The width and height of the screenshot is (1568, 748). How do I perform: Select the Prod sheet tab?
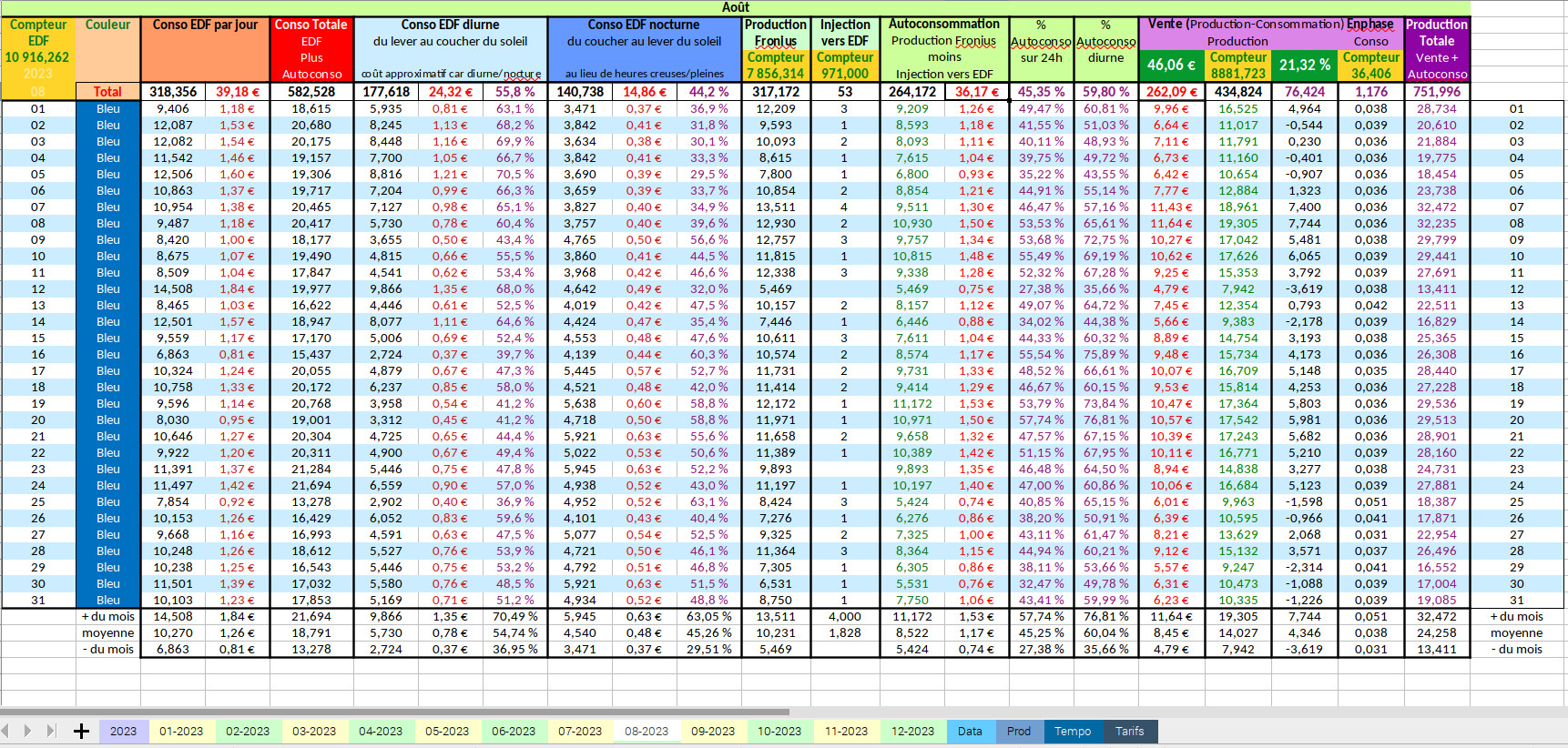pos(1019,731)
